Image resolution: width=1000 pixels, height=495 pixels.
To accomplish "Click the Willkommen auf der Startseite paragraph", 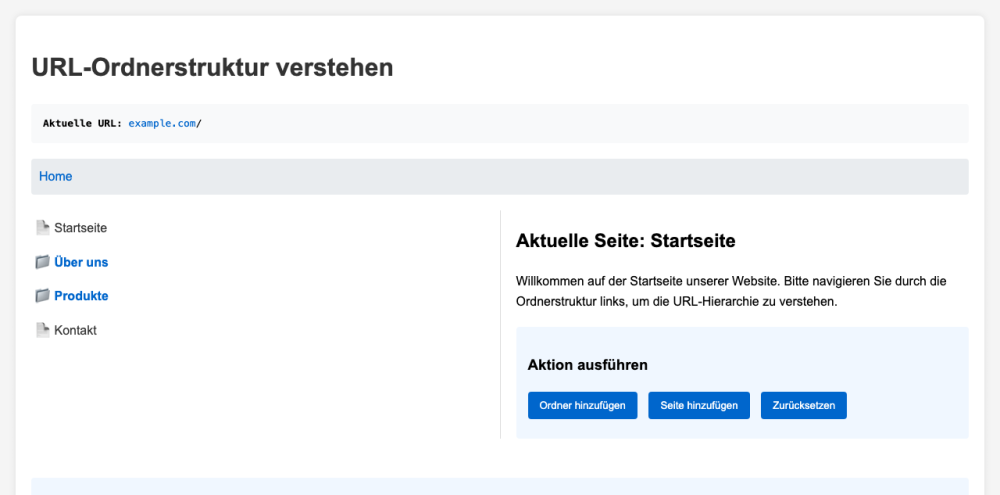I will click(x=731, y=292).
